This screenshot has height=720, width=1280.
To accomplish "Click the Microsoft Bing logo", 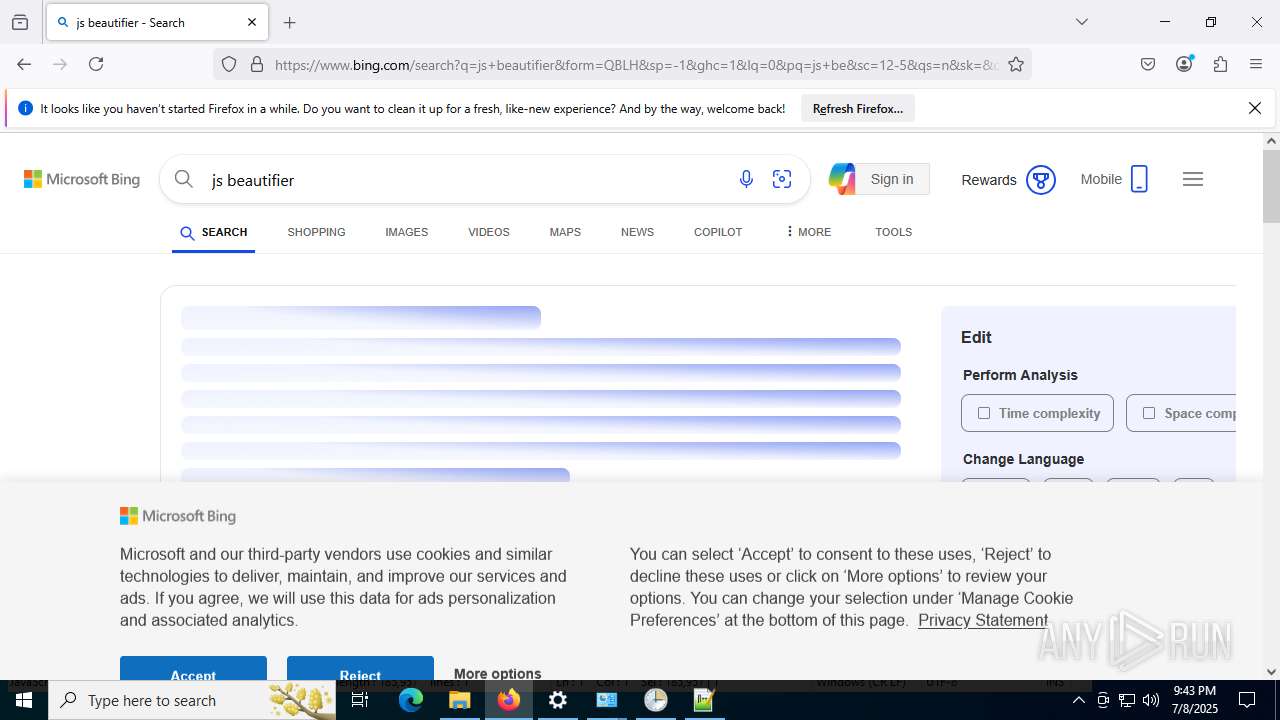I will [82, 179].
